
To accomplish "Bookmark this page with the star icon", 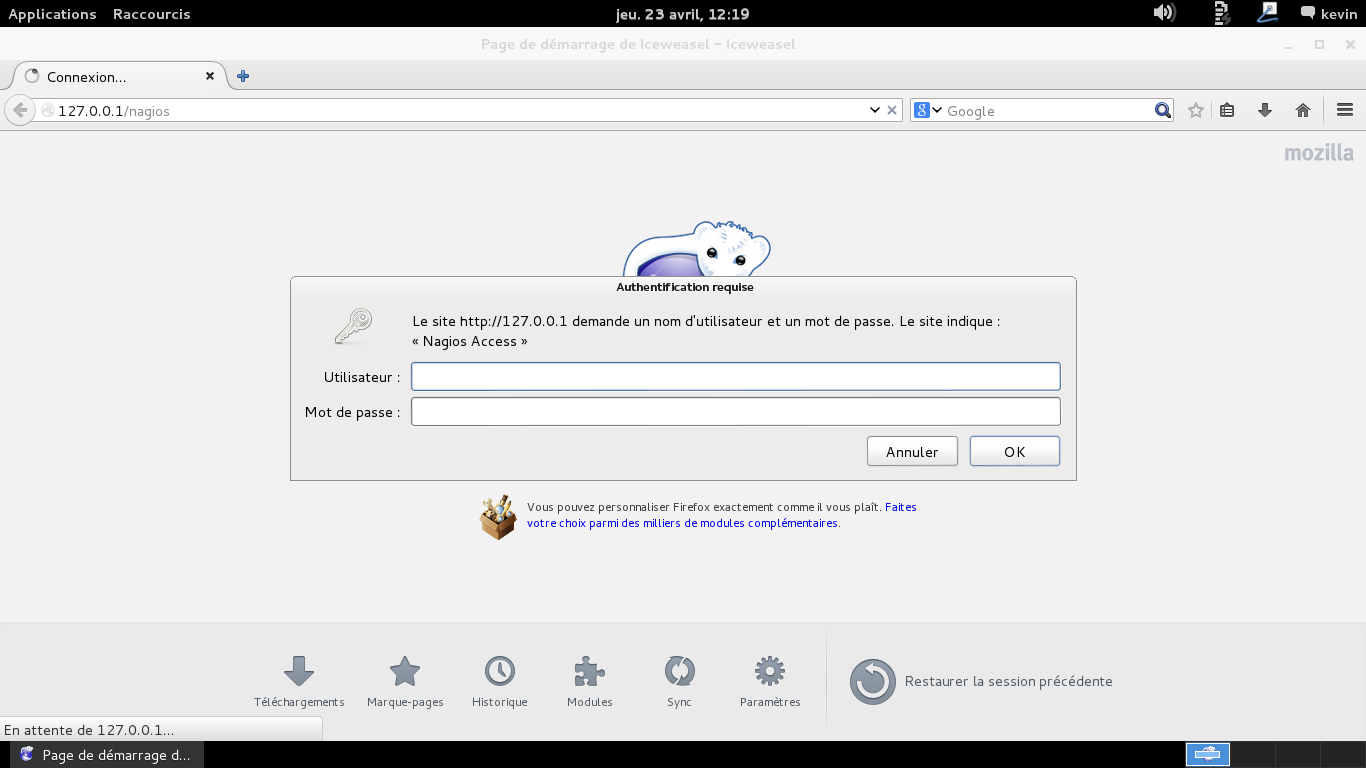I will (x=1195, y=110).
